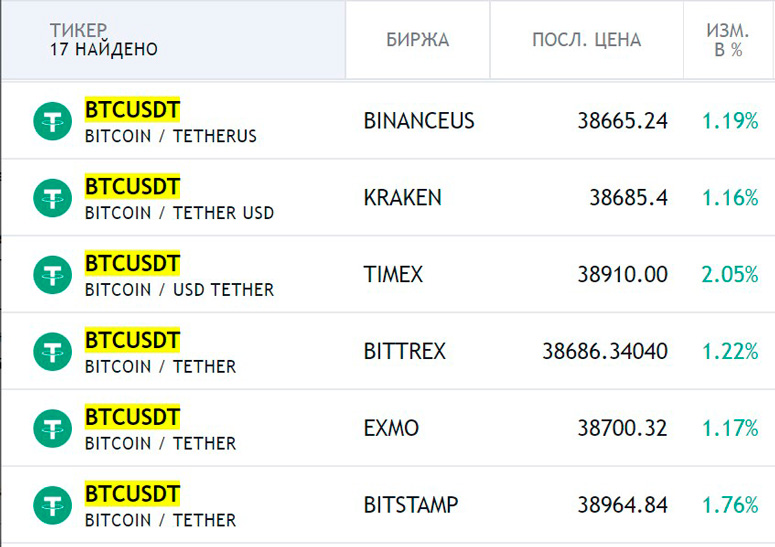Open the BTCUSDT ticker on BITSTAMP
The height and width of the screenshot is (547, 775).
pos(132,494)
